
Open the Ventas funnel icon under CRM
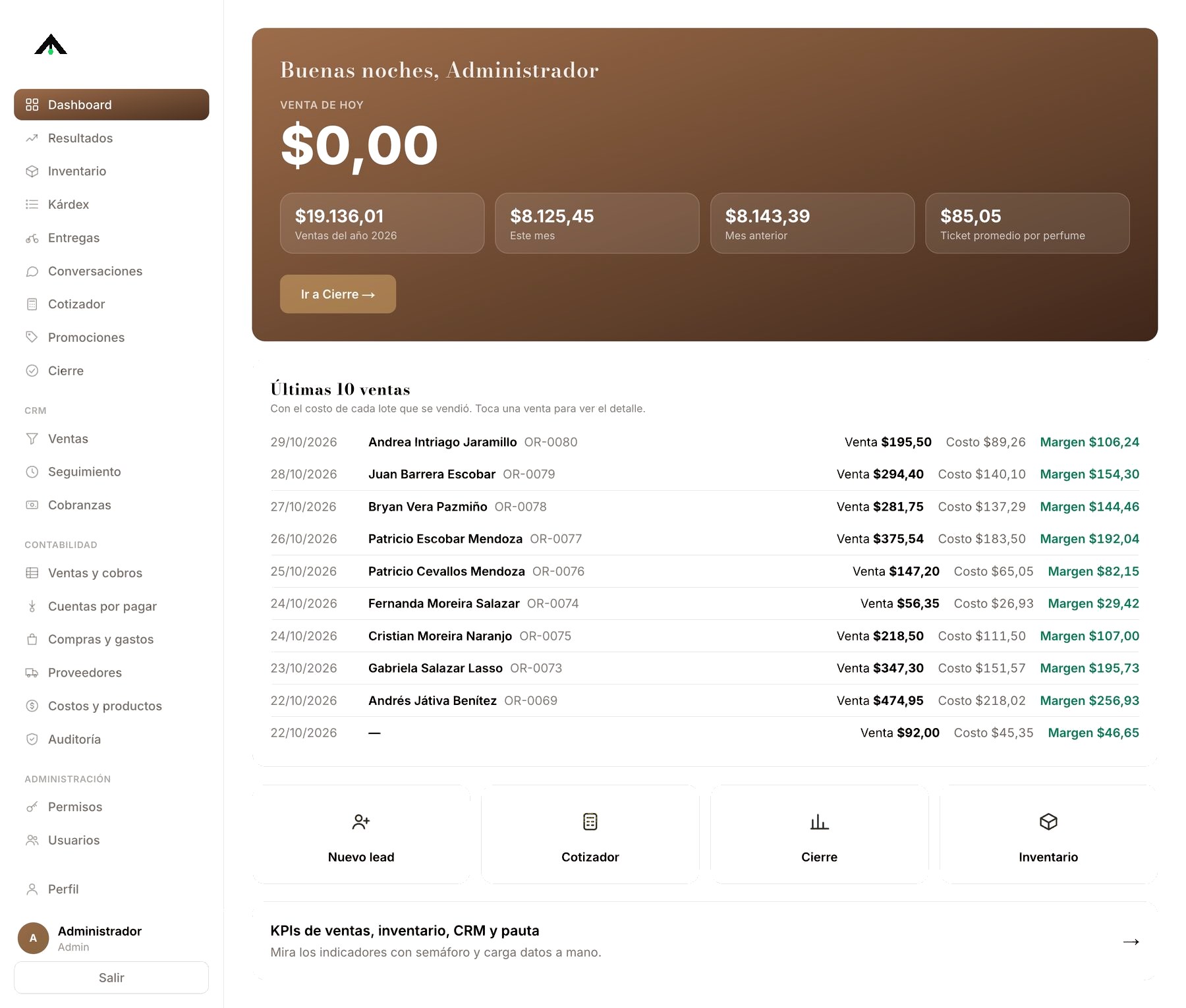click(x=32, y=439)
